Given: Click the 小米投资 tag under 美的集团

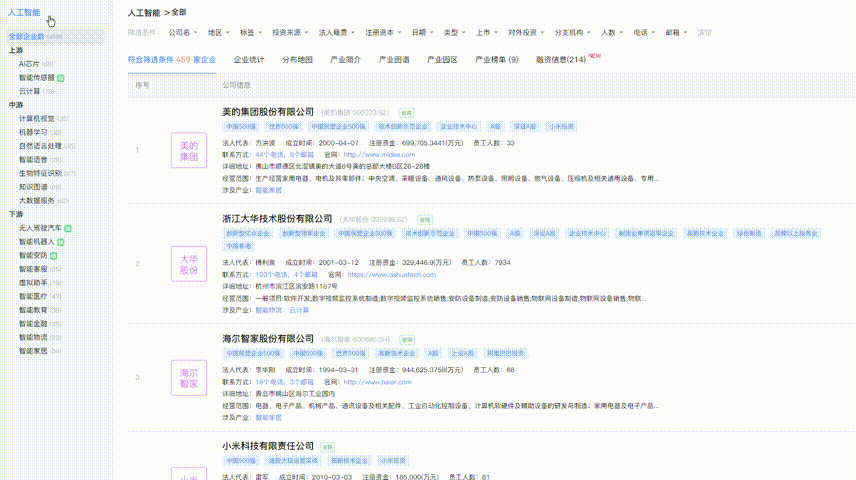Looking at the screenshot, I should tap(560, 127).
